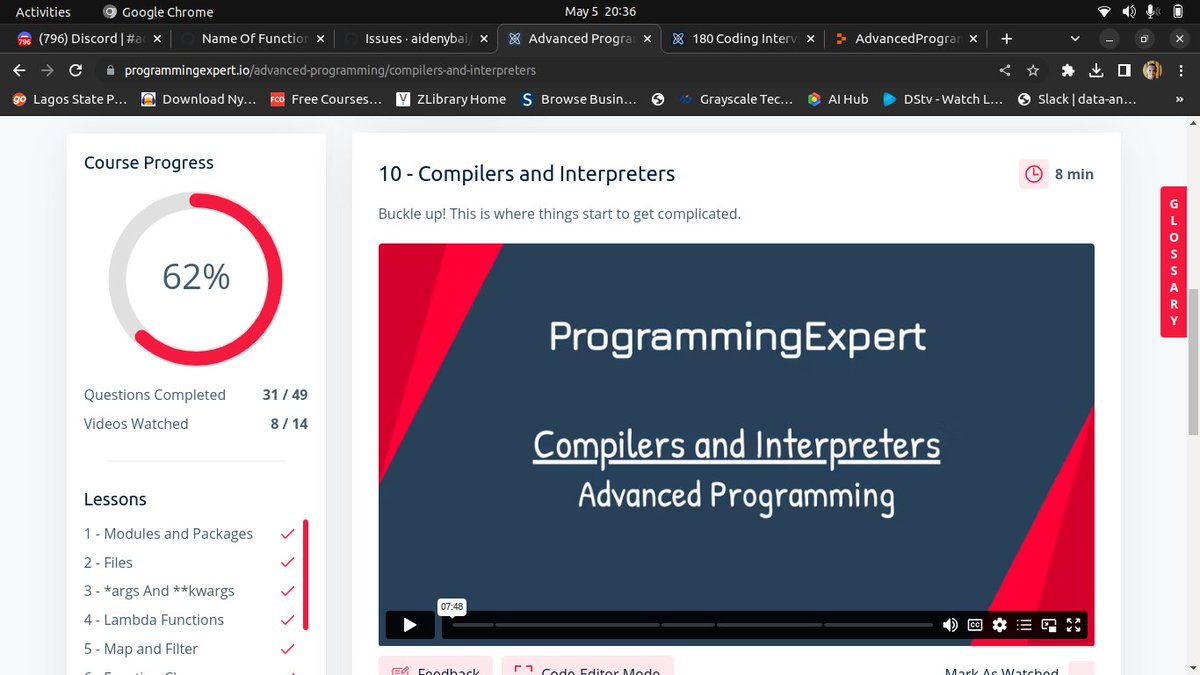Open Grayscale Tec... bookmark
The image size is (1200, 675).
(x=736, y=99)
